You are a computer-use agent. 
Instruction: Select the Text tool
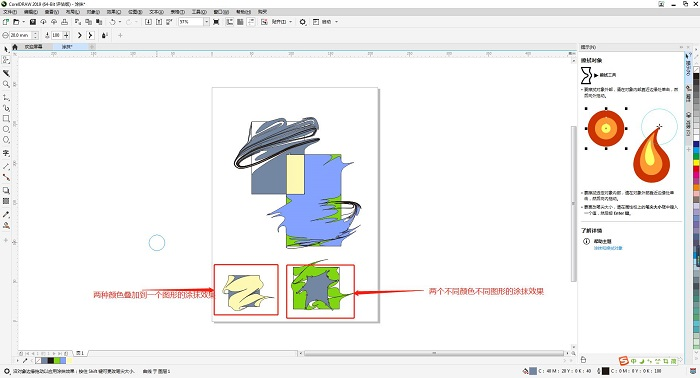pos(6,153)
